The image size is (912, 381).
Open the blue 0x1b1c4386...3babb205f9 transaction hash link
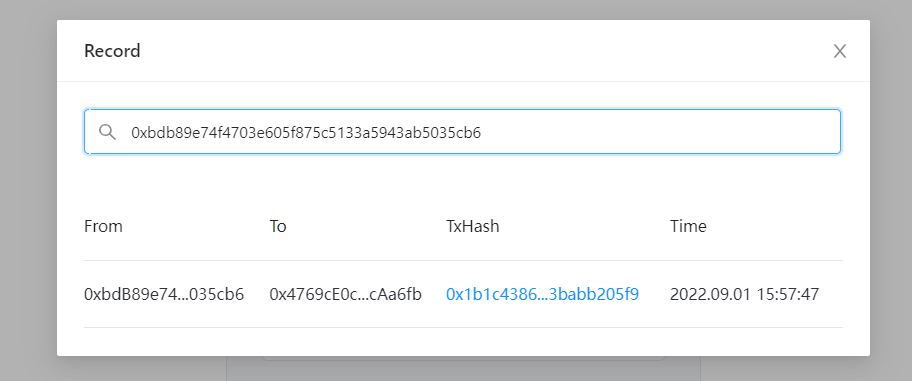click(542, 294)
